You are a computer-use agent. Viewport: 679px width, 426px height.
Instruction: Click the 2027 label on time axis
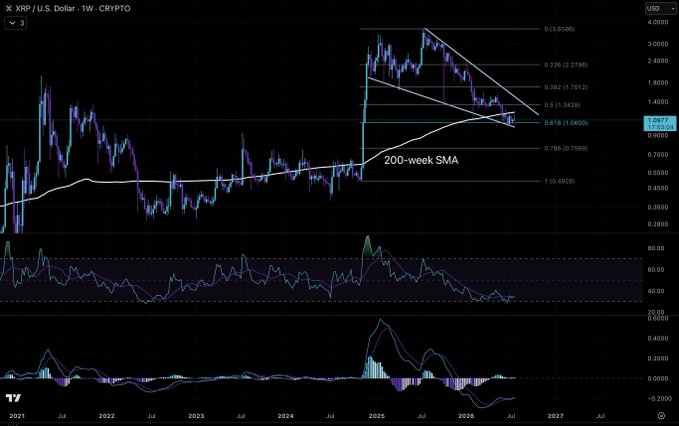556,416
